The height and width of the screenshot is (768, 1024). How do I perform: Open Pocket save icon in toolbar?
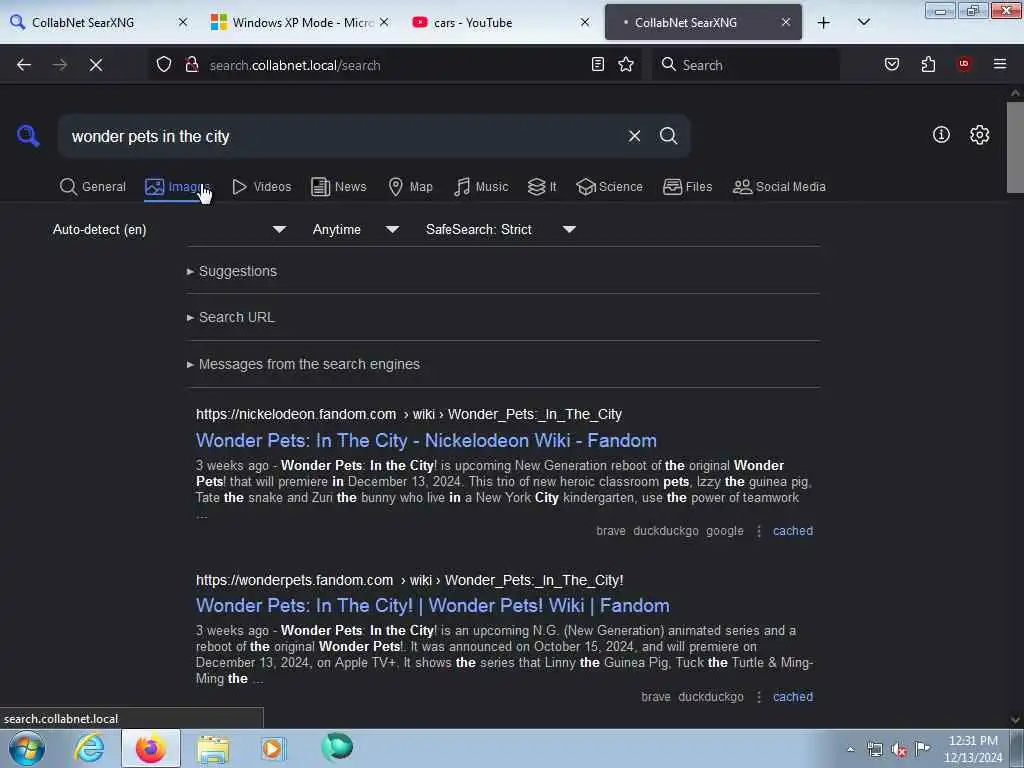click(x=891, y=64)
